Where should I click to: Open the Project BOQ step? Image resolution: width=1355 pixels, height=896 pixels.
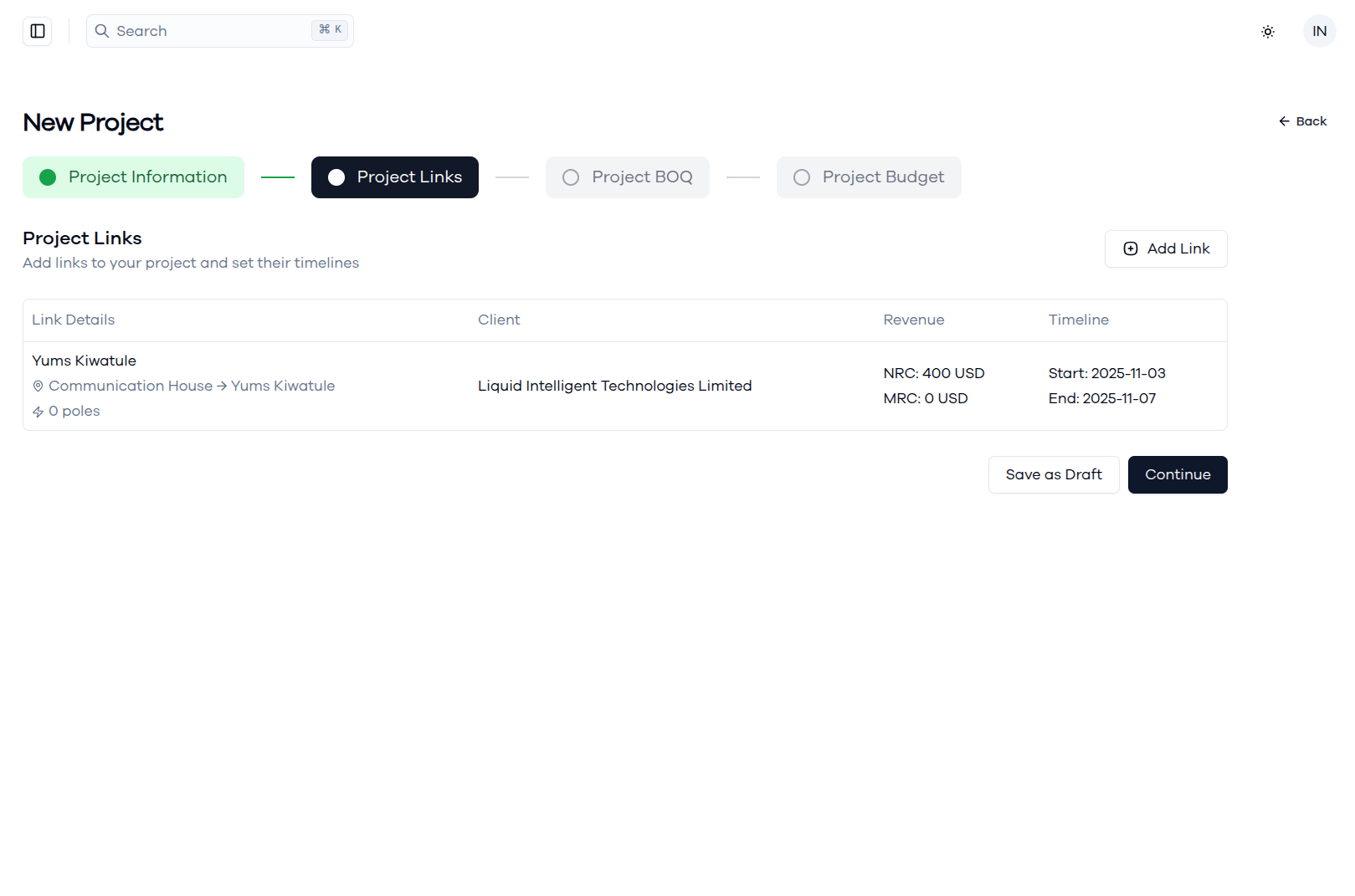tap(628, 177)
